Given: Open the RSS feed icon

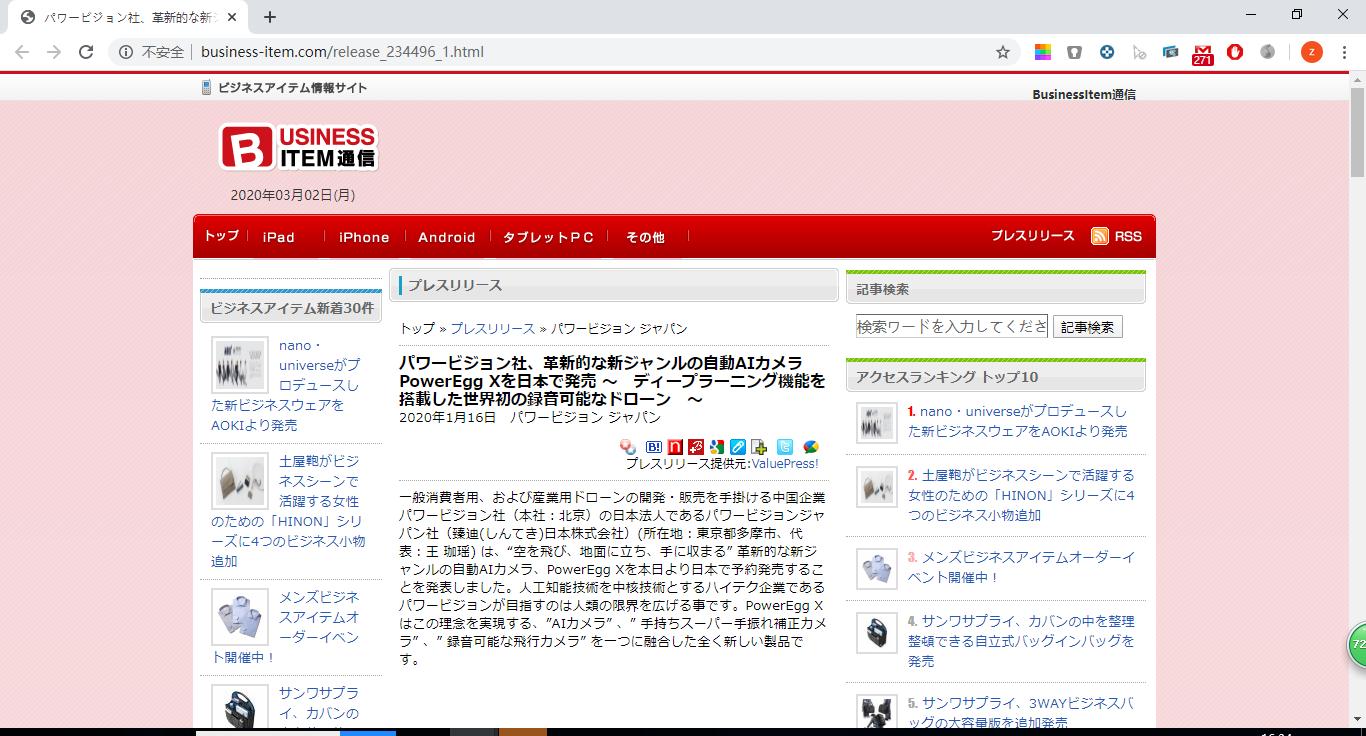Looking at the screenshot, I should pos(1101,236).
